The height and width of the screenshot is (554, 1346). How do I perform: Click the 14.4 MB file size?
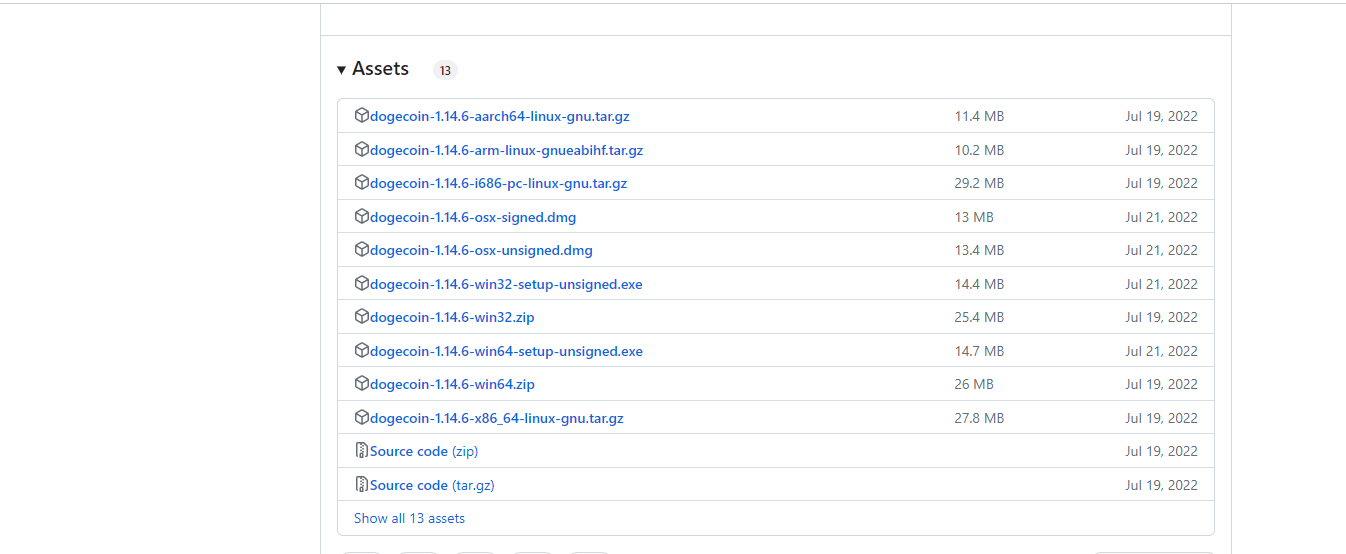[x=979, y=284]
